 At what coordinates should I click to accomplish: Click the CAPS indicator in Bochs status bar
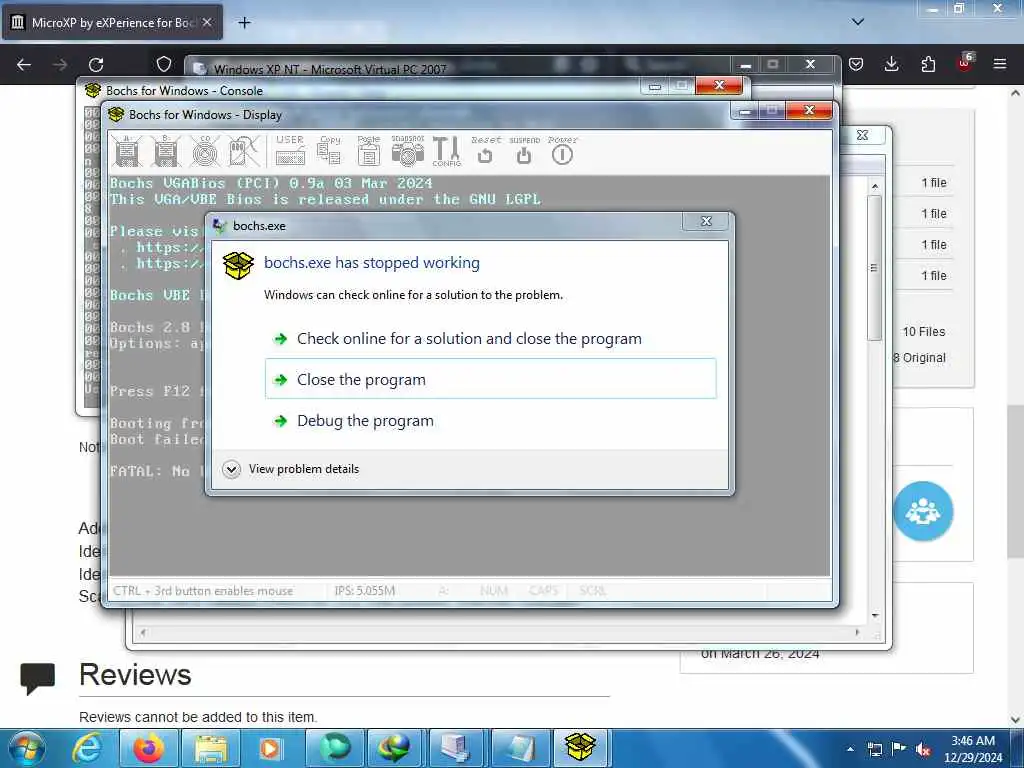[543, 590]
